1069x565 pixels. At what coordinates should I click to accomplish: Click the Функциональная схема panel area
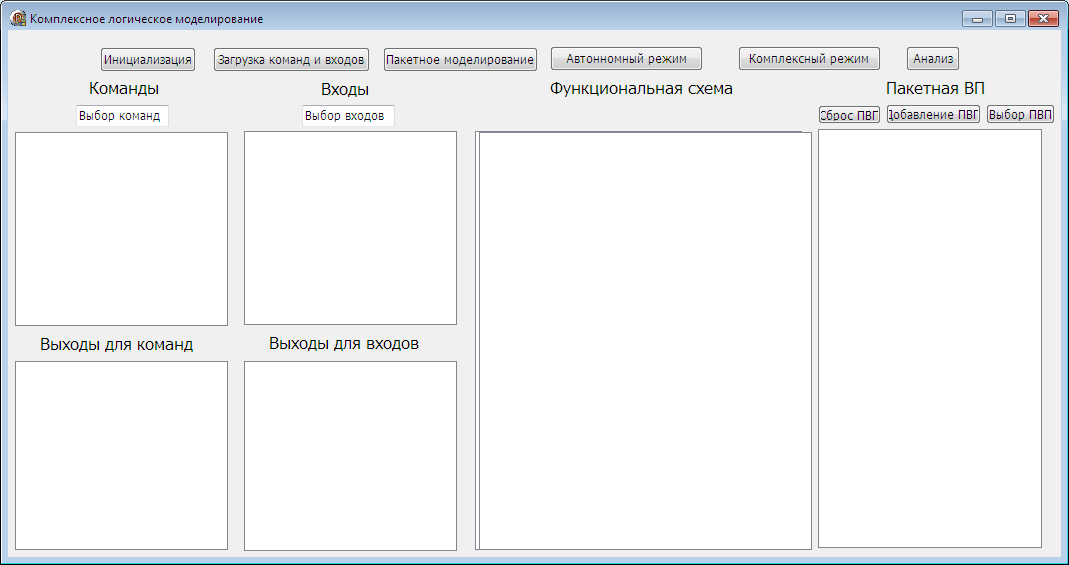pos(644,340)
